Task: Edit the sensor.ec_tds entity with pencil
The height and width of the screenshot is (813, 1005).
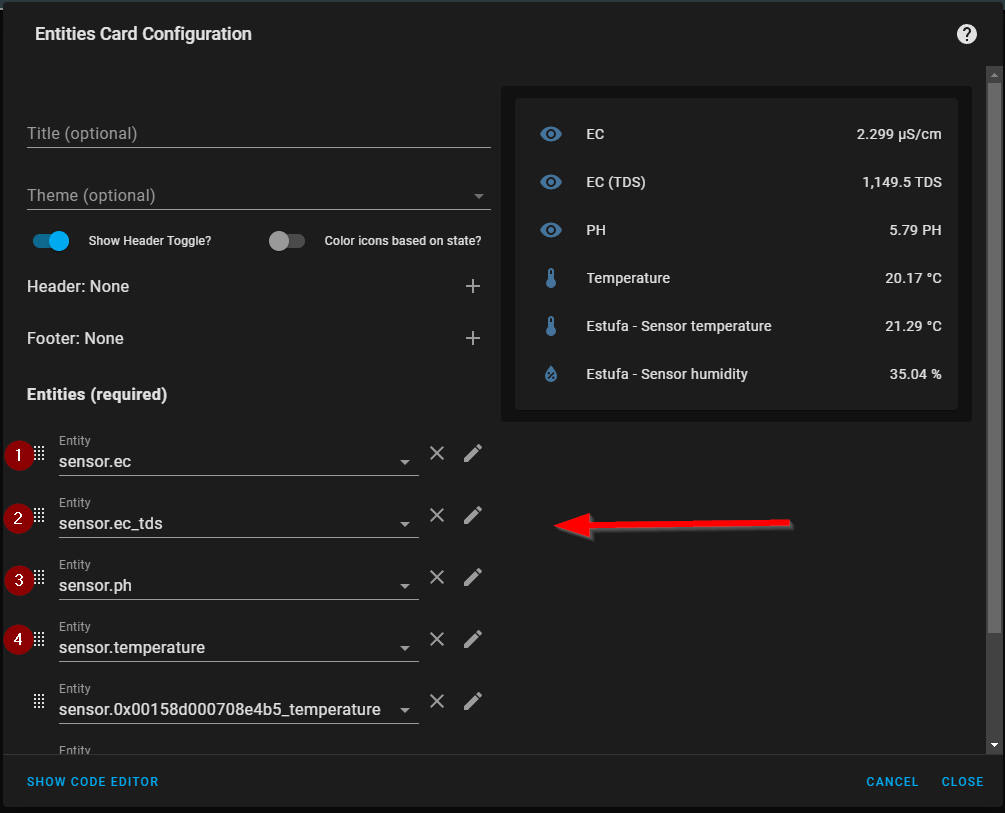Action: tap(473, 515)
